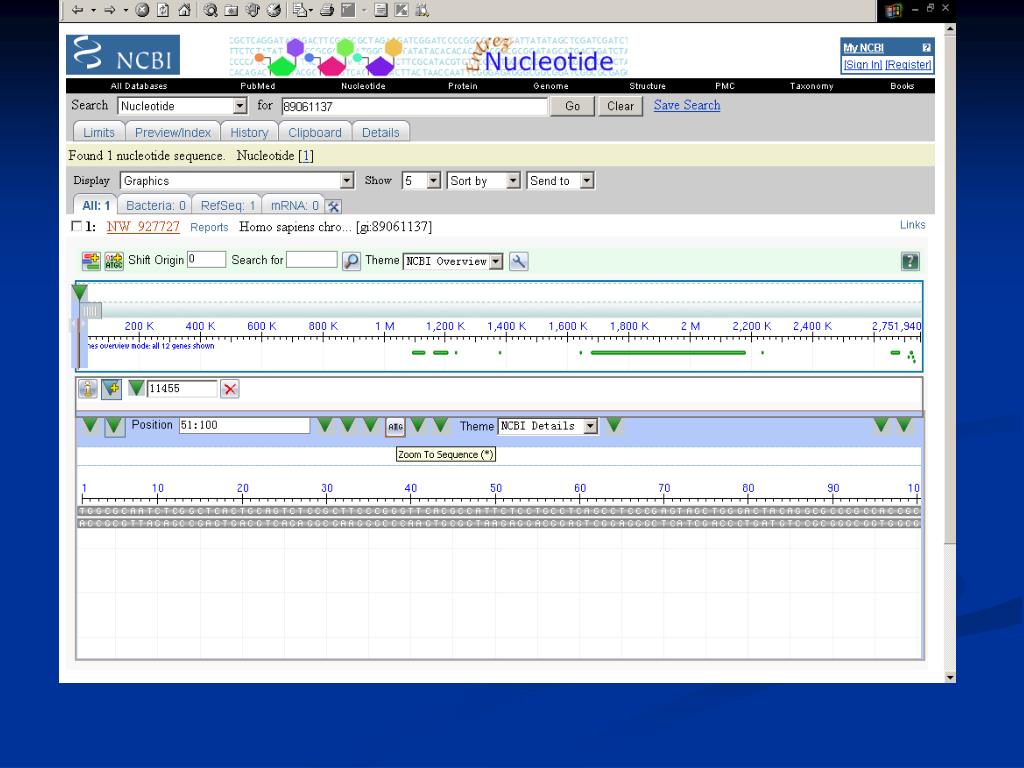Click the search term field containing 89061137
The width and height of the screenshot is (1024, 768).
[415, 106]
